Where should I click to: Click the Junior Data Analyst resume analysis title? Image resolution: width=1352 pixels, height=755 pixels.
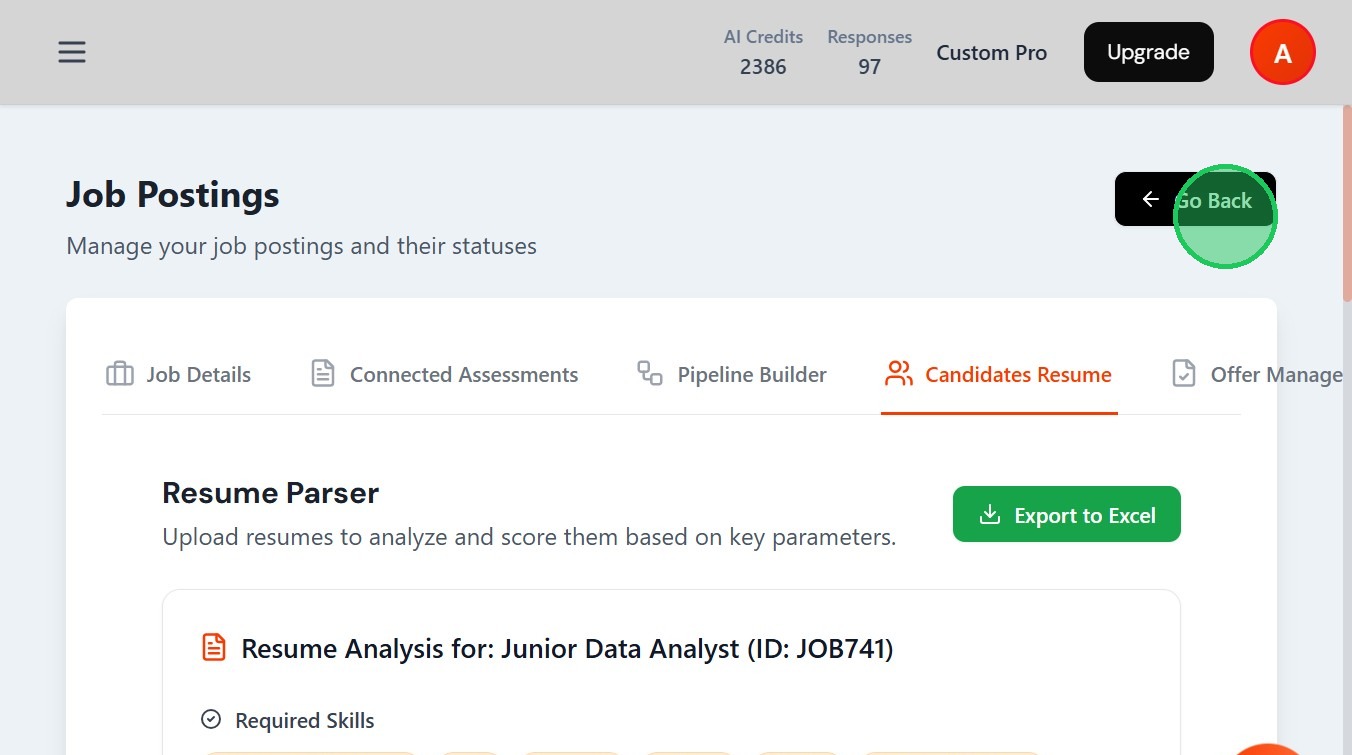567,649
